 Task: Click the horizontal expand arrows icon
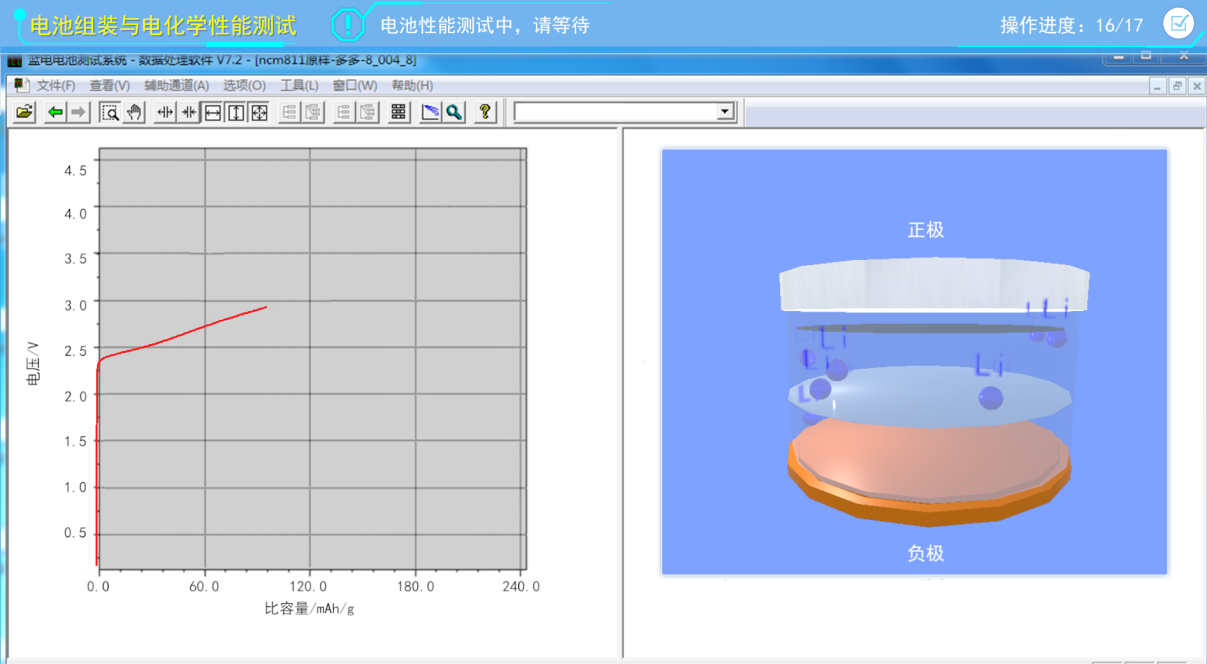166,112
